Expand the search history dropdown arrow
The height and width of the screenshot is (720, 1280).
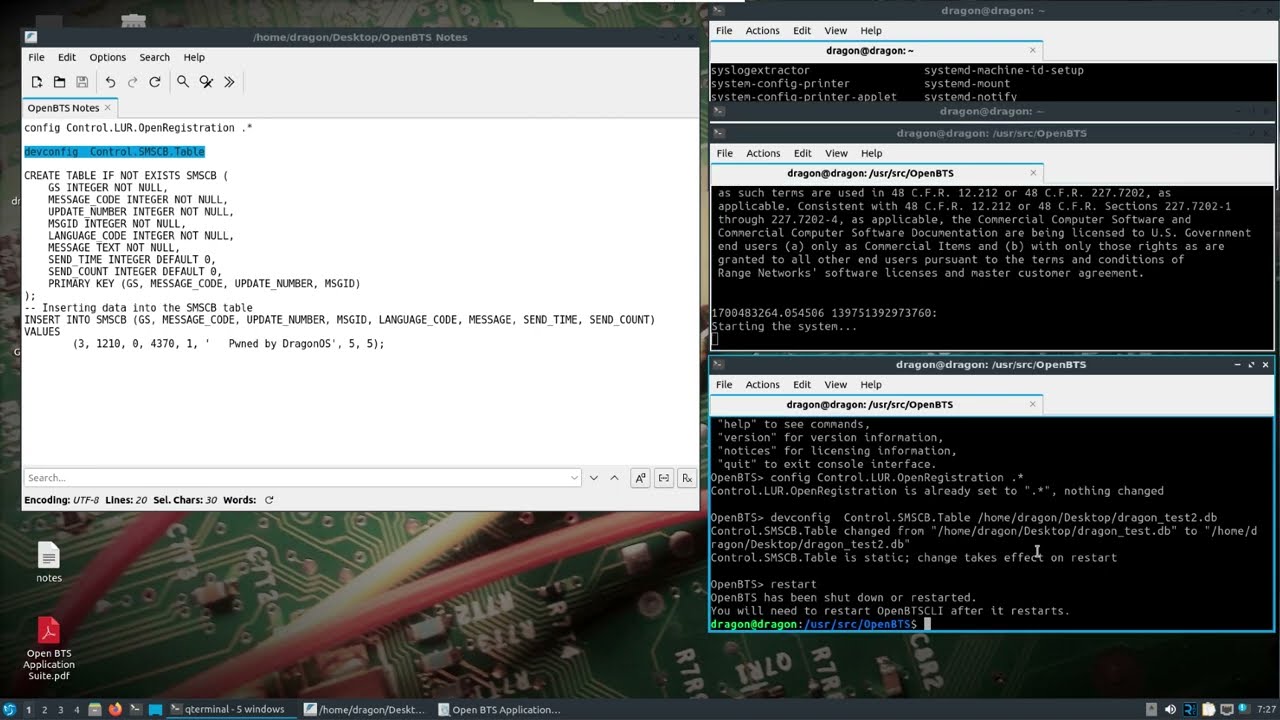click(x=574, y=478)
